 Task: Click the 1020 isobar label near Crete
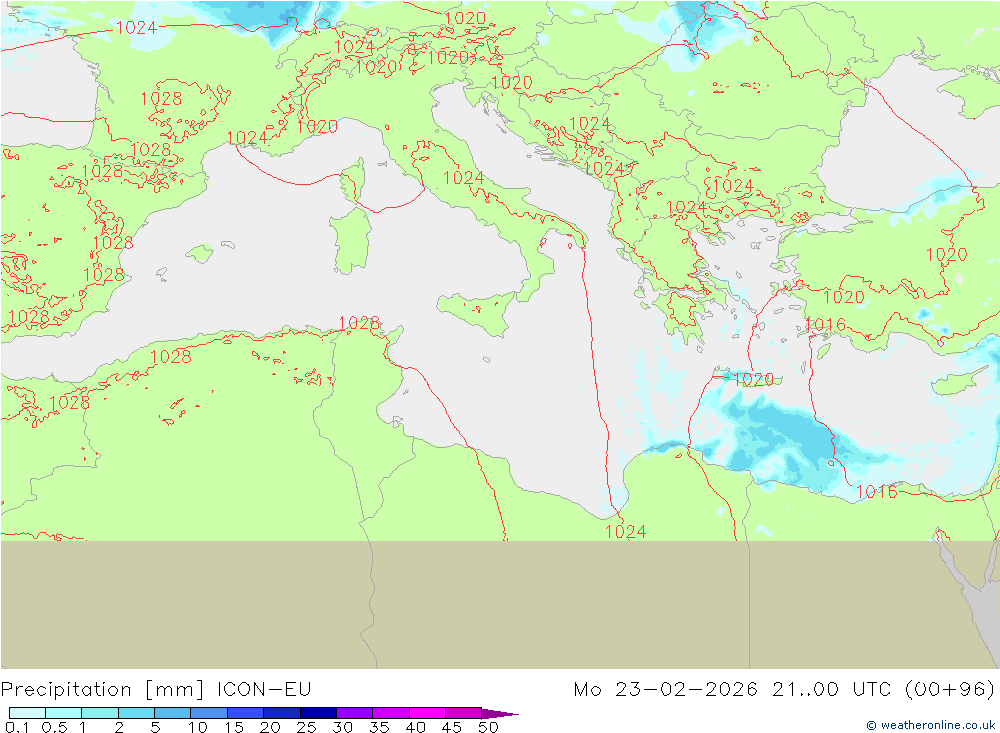[x=754, y=380]
